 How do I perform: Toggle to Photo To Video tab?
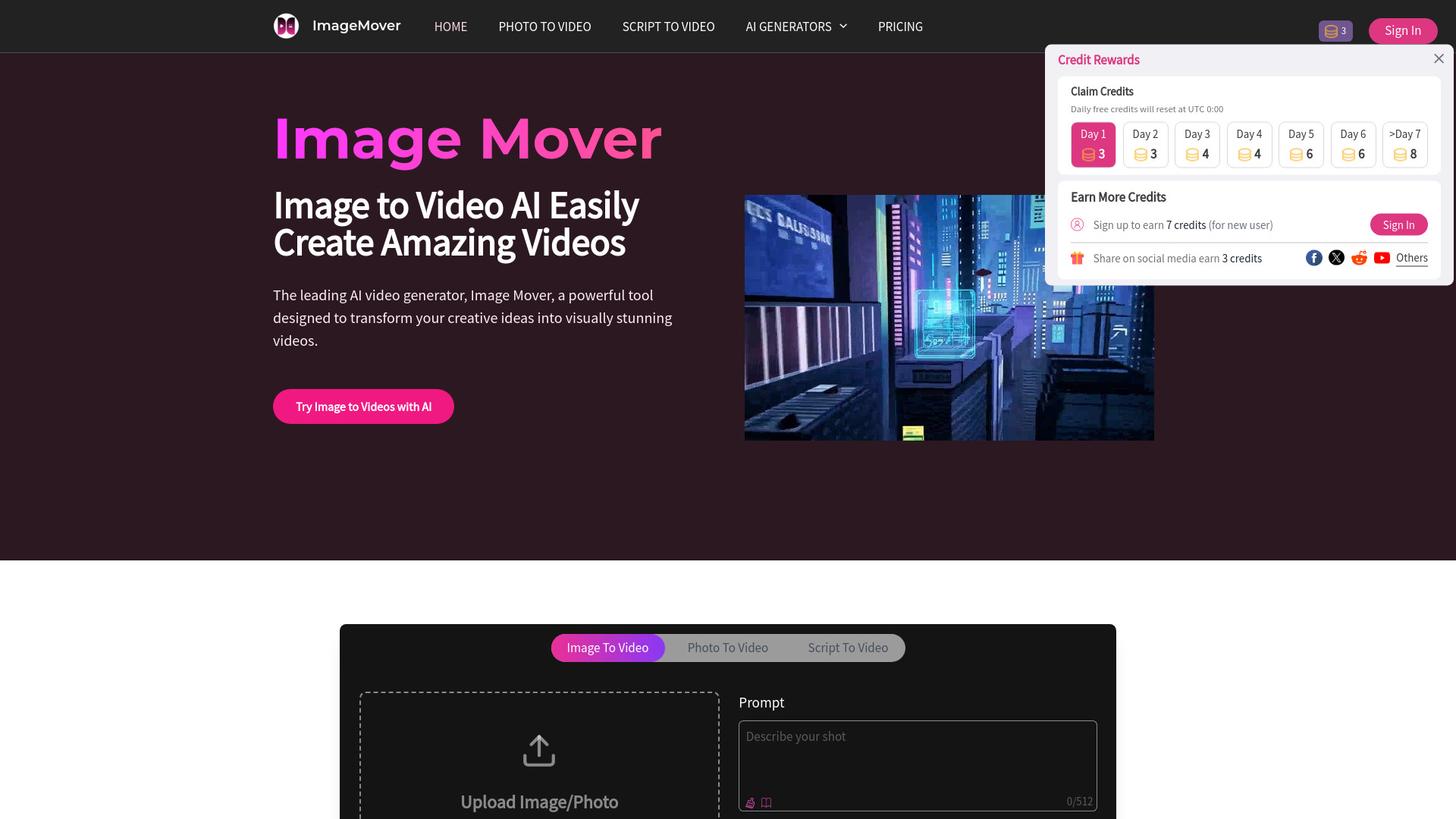pos(728,648)
